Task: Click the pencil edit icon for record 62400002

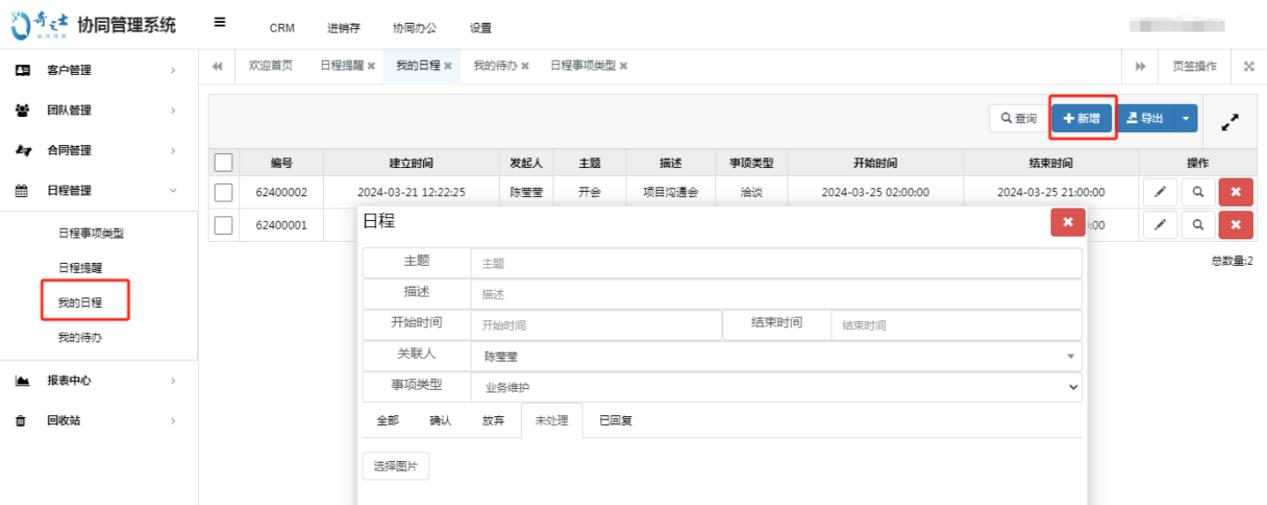Action: pos(1159,192)
